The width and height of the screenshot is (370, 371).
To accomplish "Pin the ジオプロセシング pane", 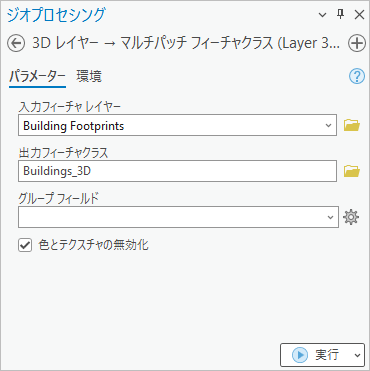I will click(x=340, y=14).
